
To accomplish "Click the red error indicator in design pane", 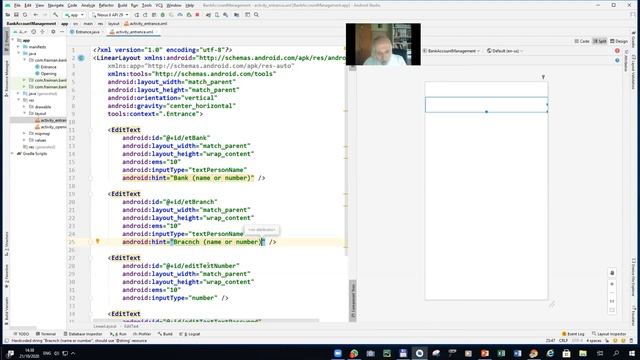I will pyautogui.click(x=617, y=51).
